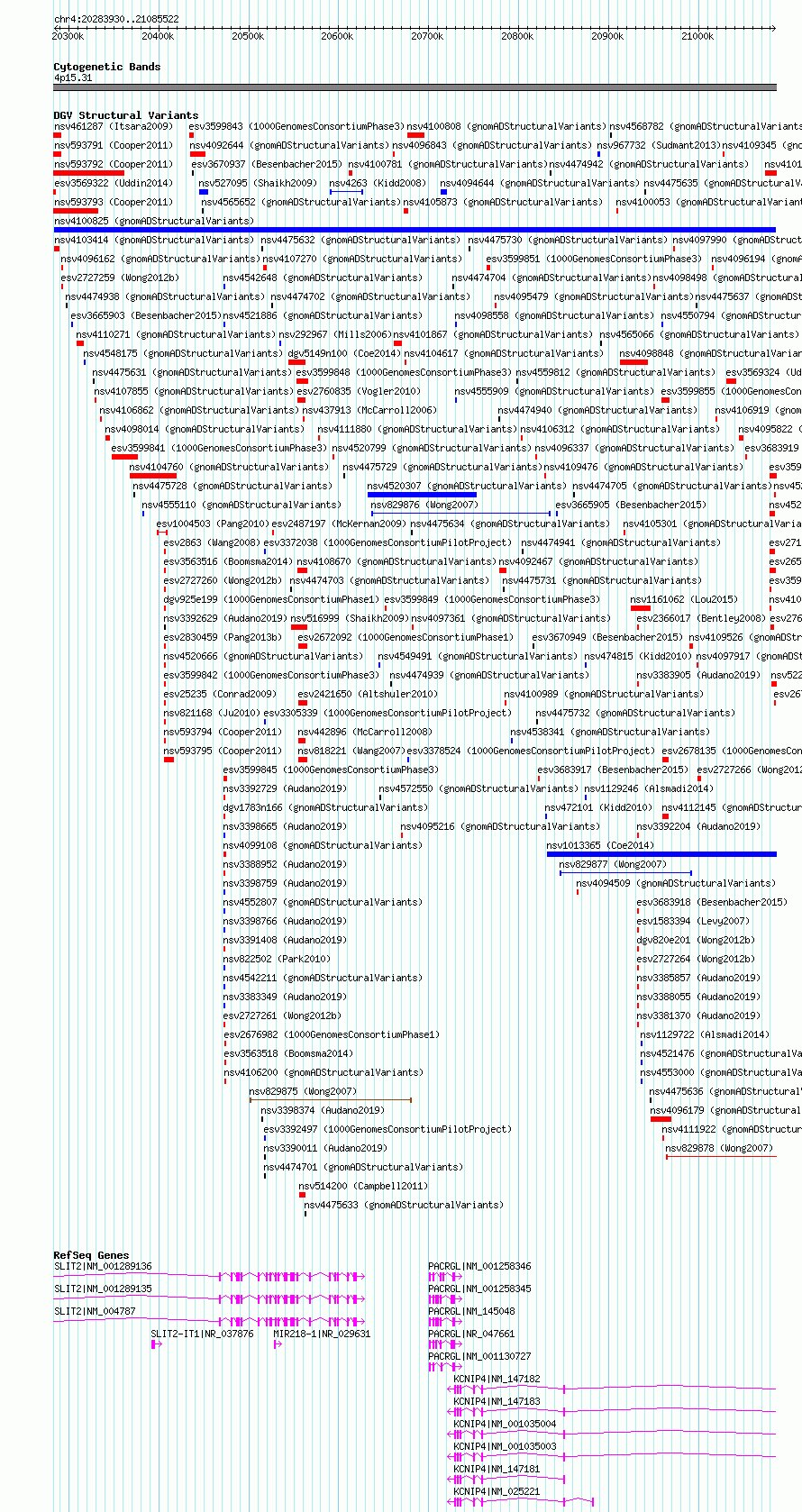Open gene SLIT2|NM_001289135
Image resolution: width=802 pixels, height=1512 pixels.
(x=103, y=1289)
